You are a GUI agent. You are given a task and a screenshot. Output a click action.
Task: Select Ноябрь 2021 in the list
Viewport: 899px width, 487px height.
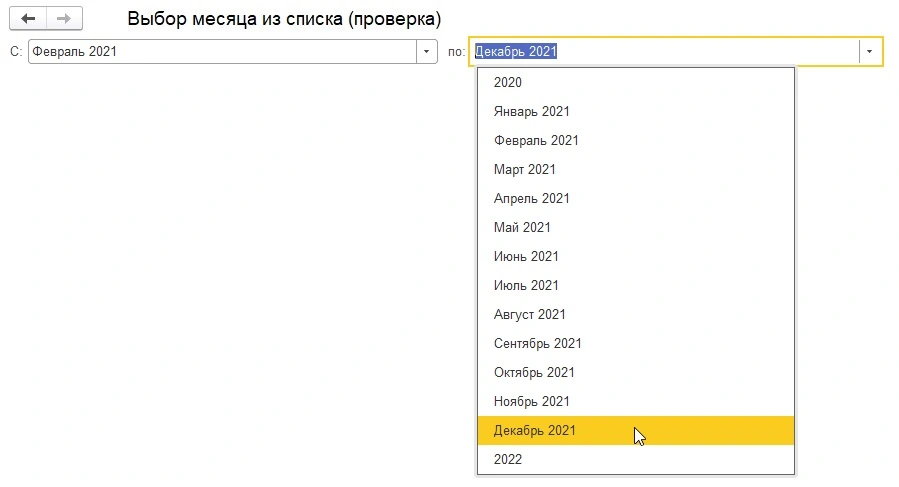(532, 402)
